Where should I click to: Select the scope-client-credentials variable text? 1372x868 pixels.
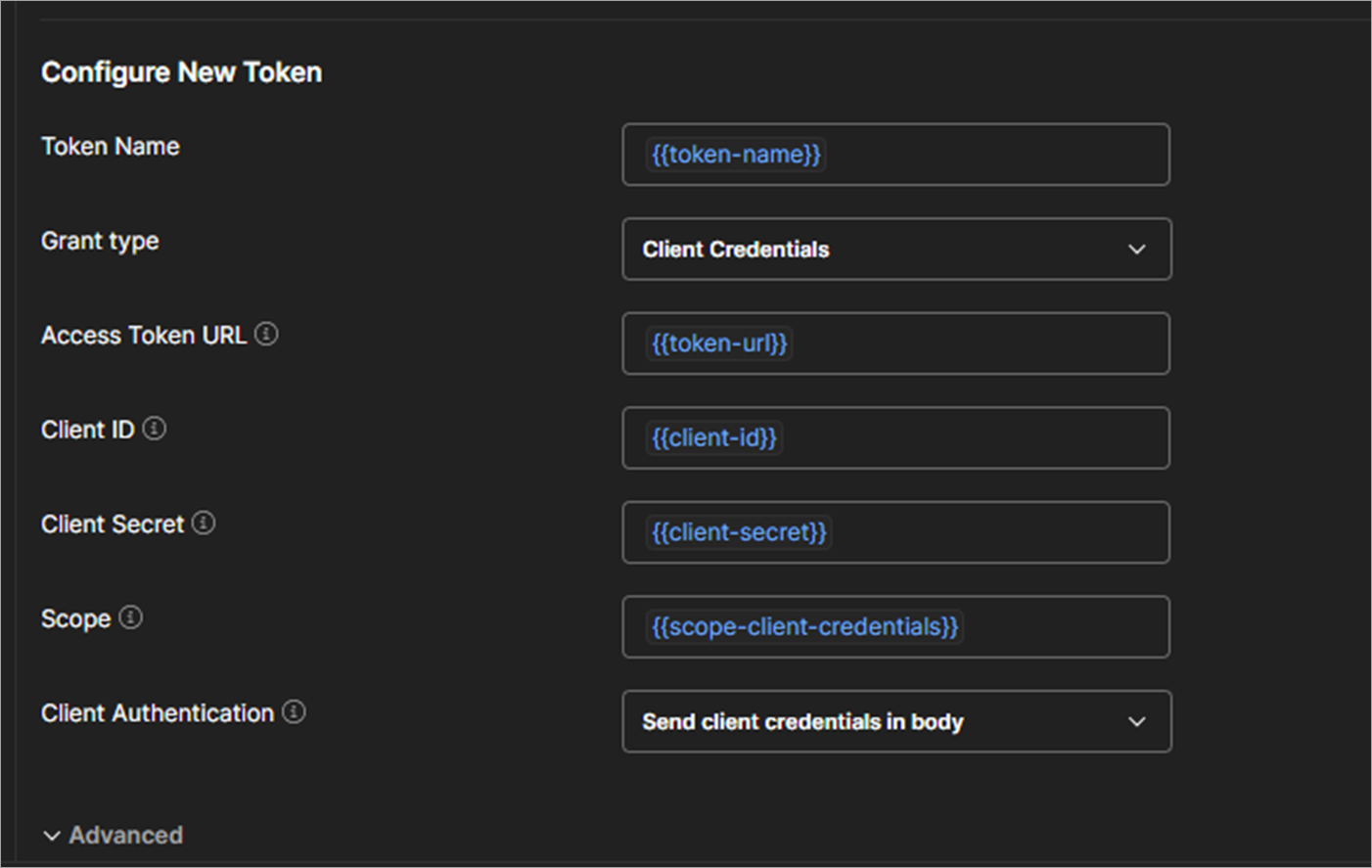tap(802, 626)
